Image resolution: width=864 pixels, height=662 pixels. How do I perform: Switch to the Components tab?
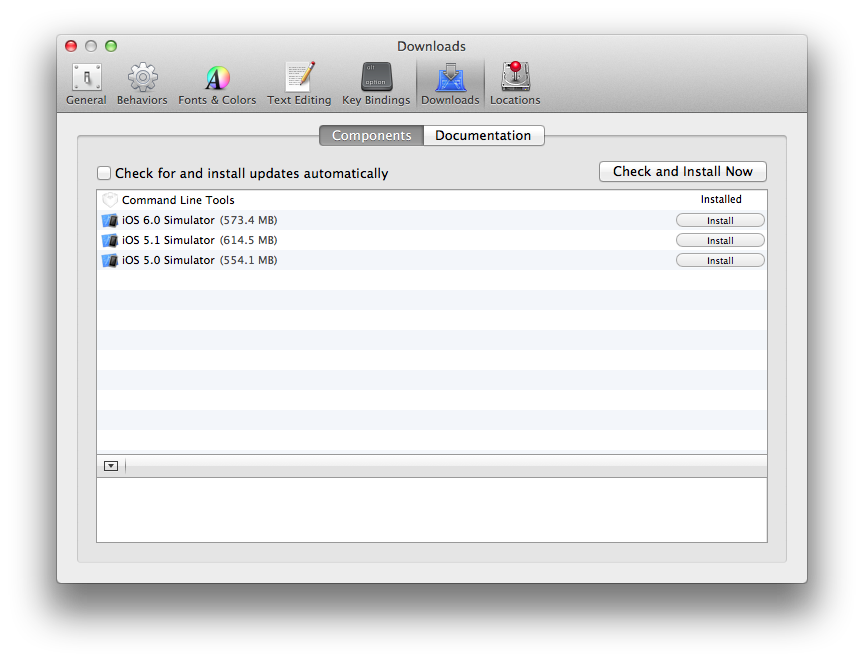coord(371,136)
